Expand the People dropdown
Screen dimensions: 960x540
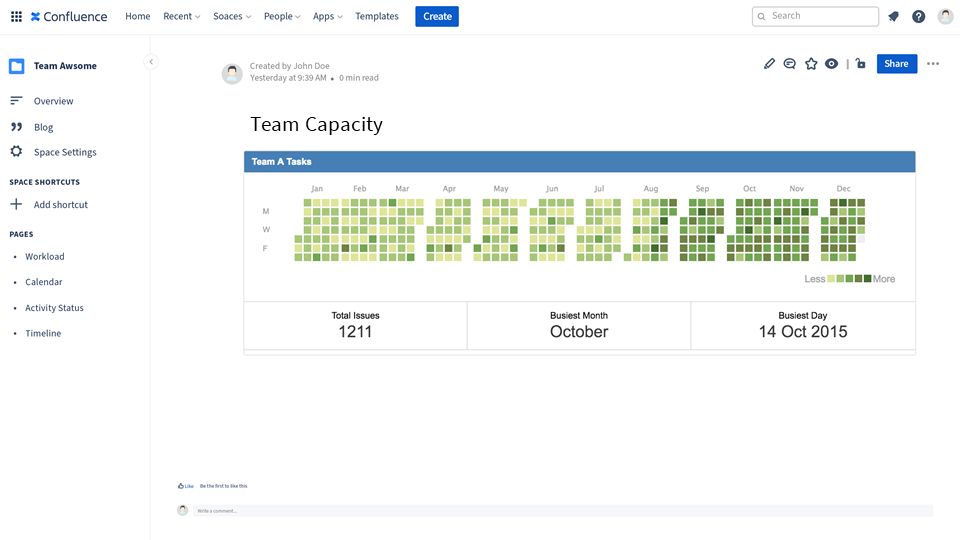point(282,17)
